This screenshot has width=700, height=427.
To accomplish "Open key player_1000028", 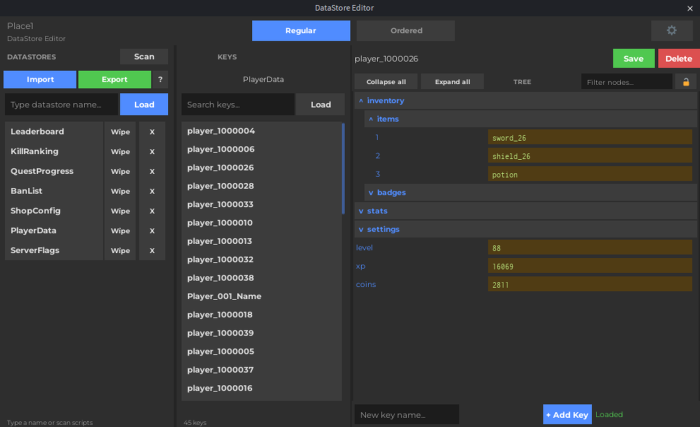I will pos(262,186).
